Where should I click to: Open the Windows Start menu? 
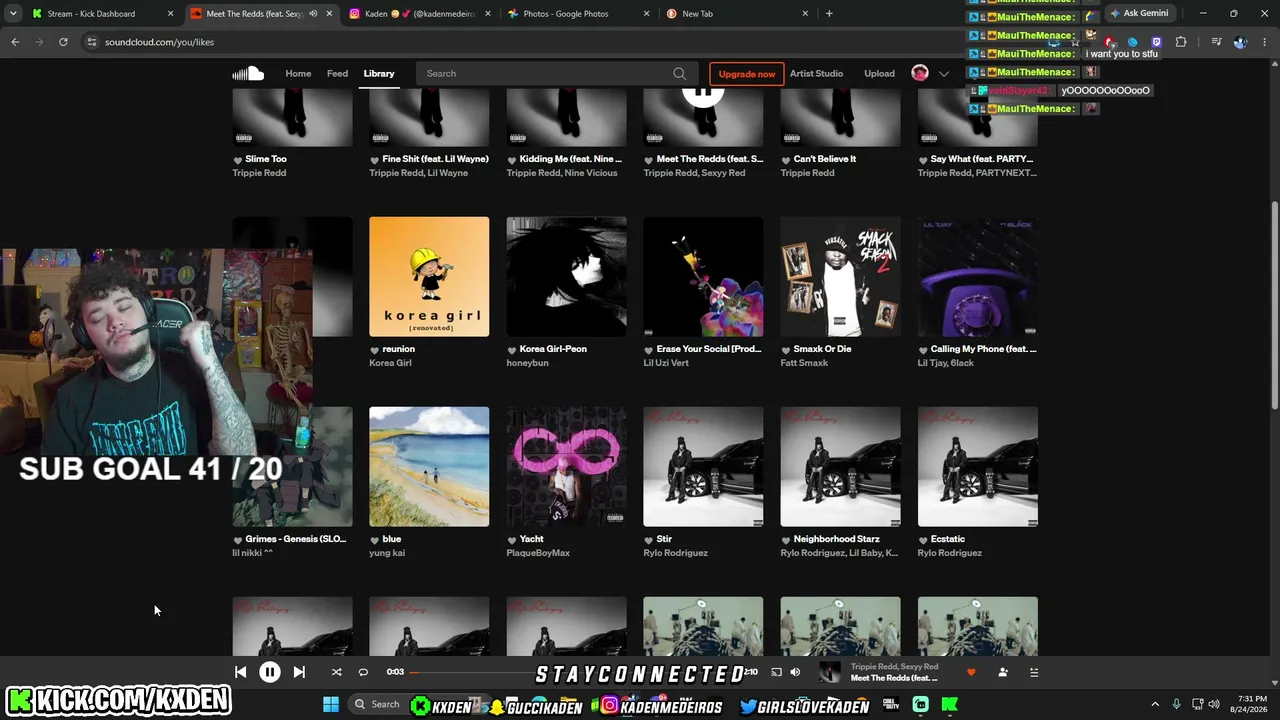tap(331, 705)
